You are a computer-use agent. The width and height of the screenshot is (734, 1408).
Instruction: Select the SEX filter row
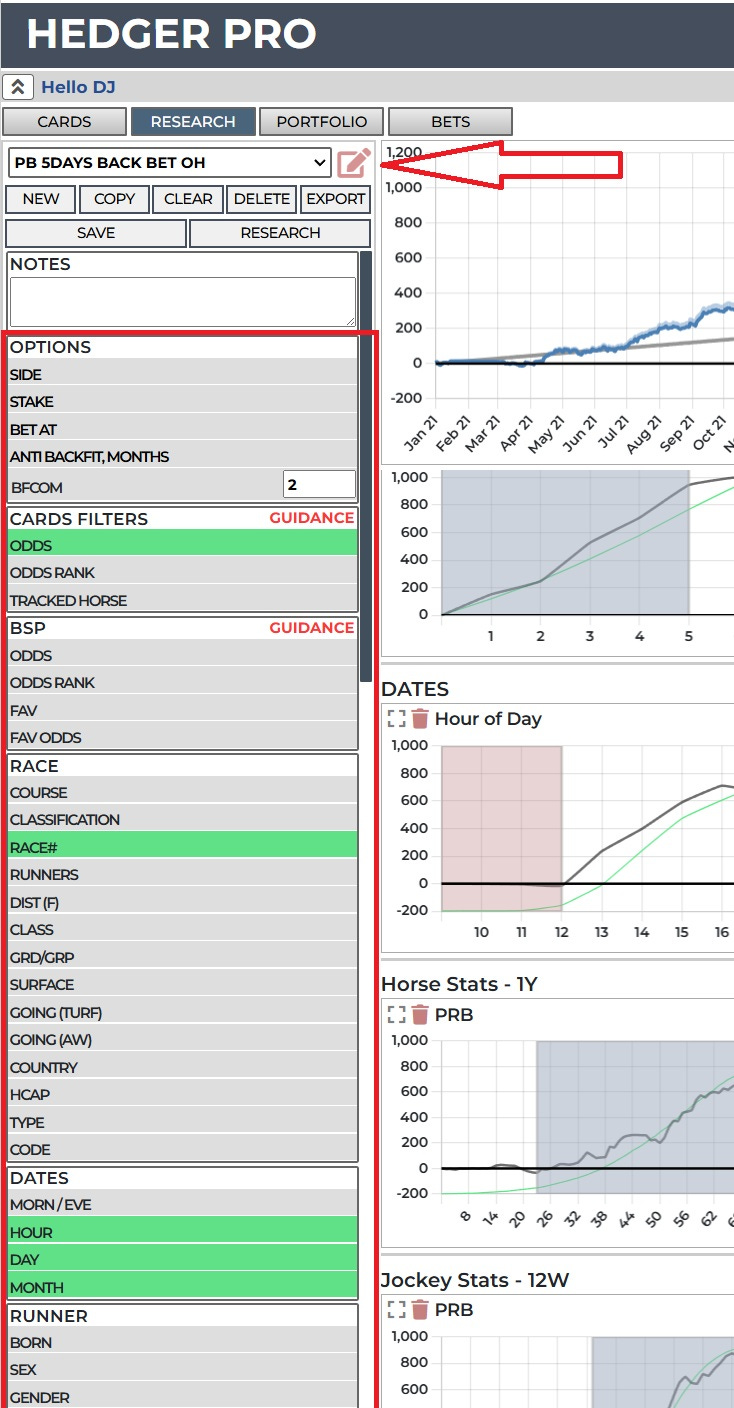click(x=183, y=1370)
